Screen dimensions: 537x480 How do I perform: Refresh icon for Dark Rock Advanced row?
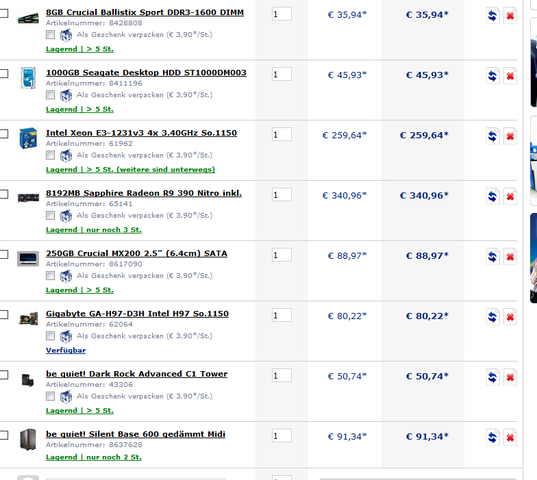pos(492,377)
